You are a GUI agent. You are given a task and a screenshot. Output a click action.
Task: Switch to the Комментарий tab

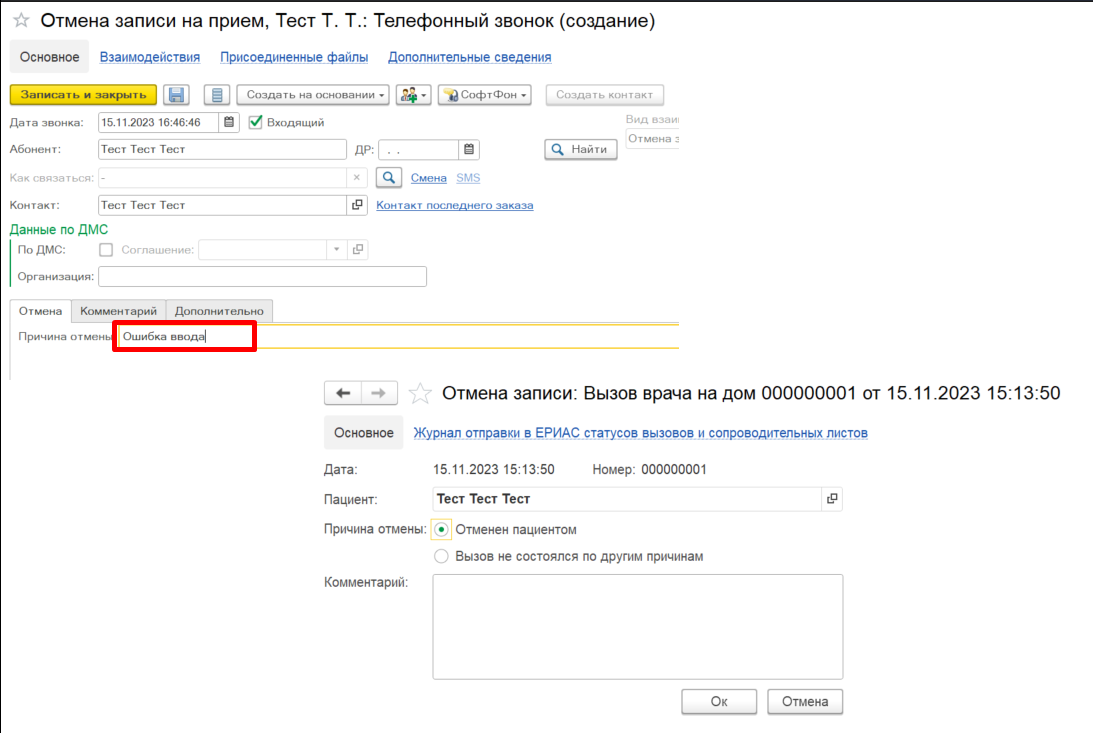coord(118,311)
